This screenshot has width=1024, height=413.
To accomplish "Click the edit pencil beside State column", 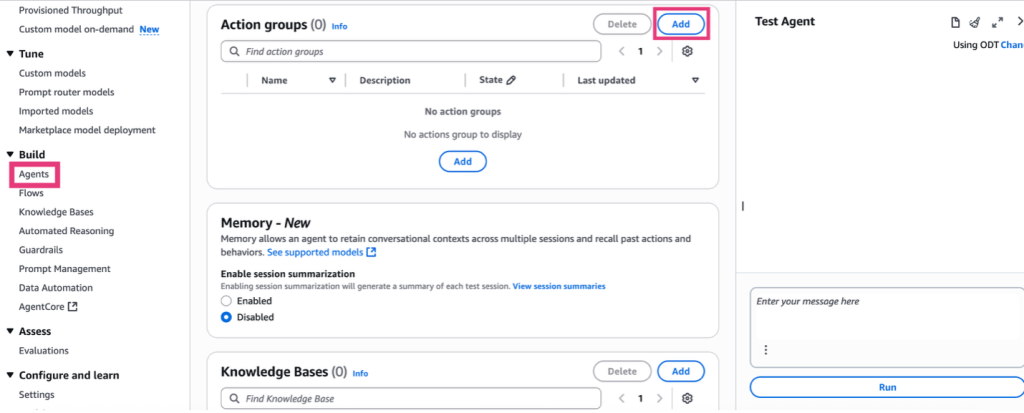I will [511, 80].
